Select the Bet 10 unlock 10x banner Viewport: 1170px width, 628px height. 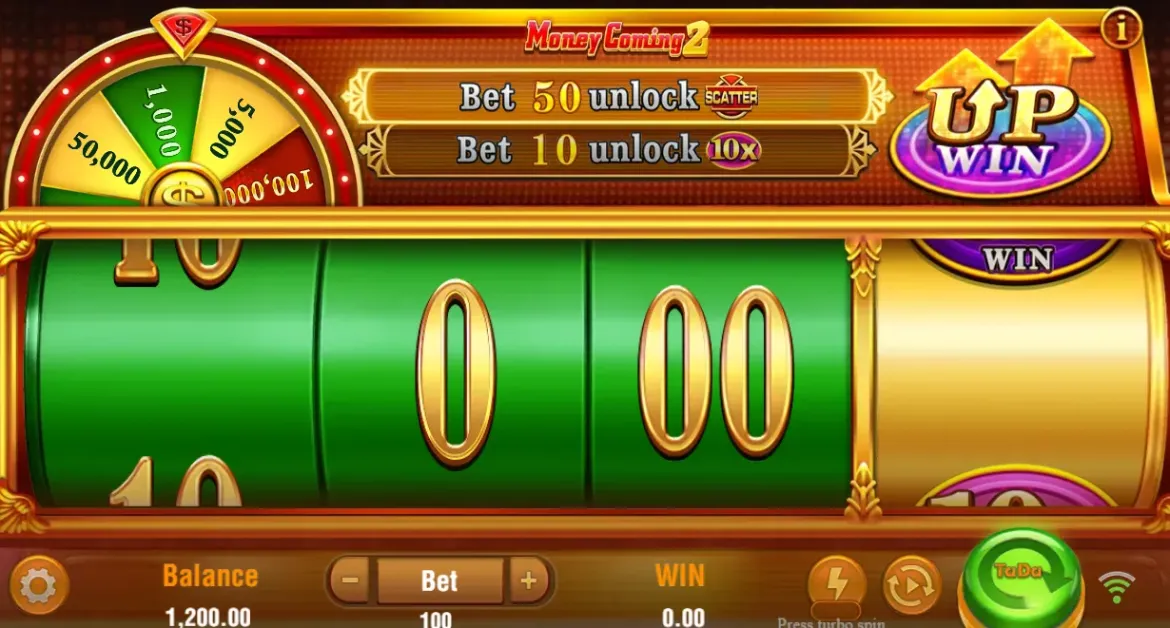point(616,149)
